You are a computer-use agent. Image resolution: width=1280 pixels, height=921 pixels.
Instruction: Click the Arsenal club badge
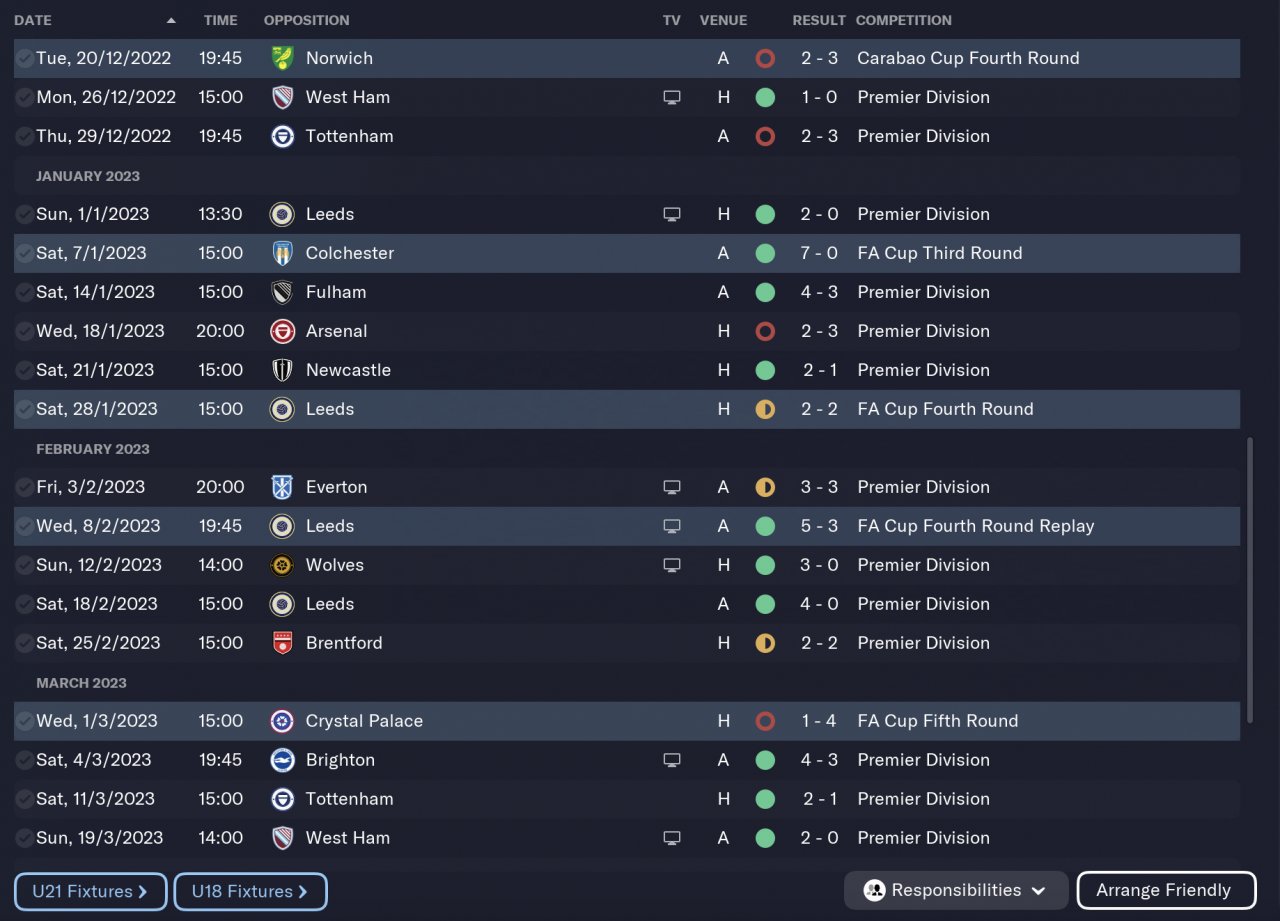[x=282, y=331]
